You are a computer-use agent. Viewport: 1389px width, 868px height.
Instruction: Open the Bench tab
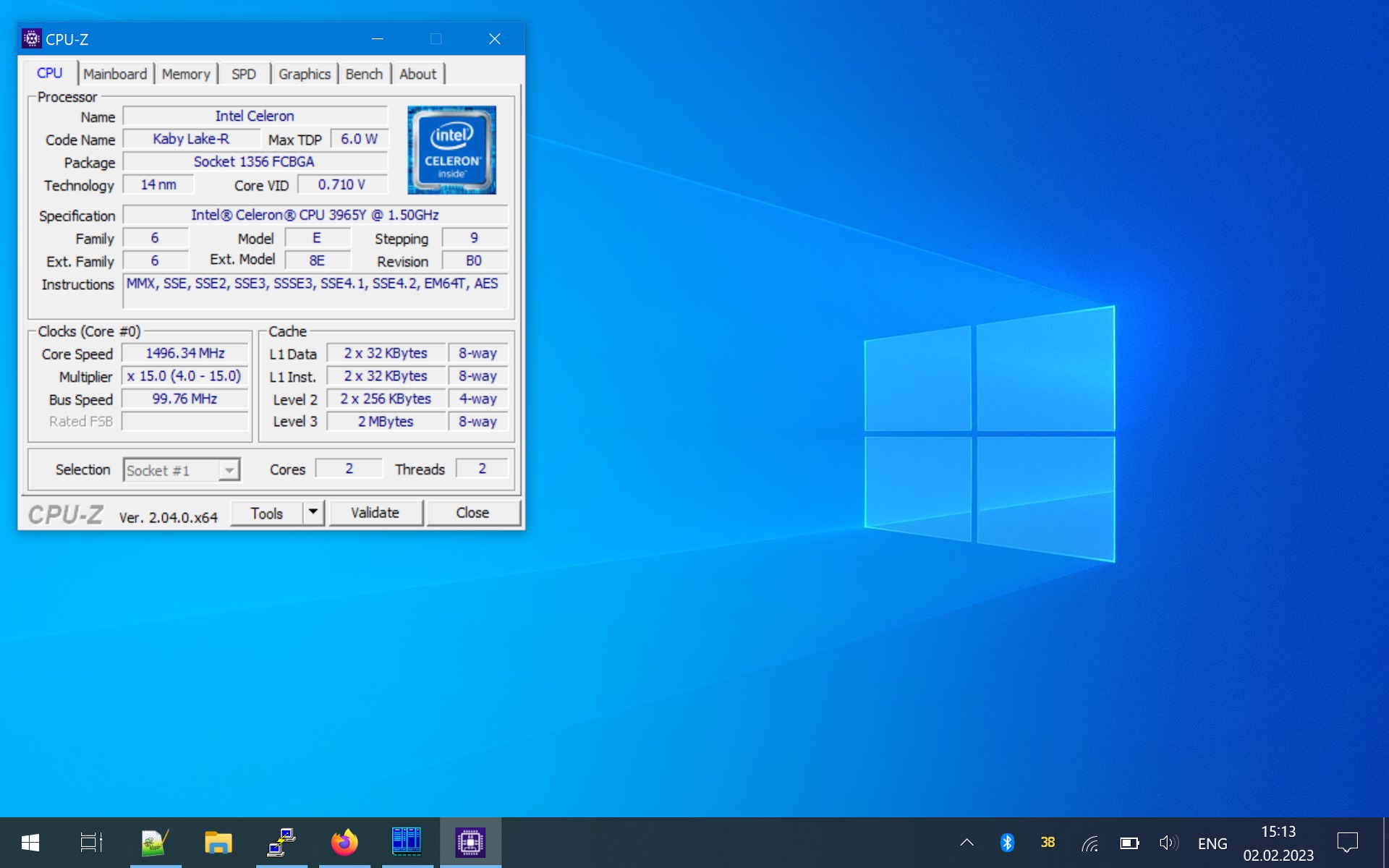[364, 74]
